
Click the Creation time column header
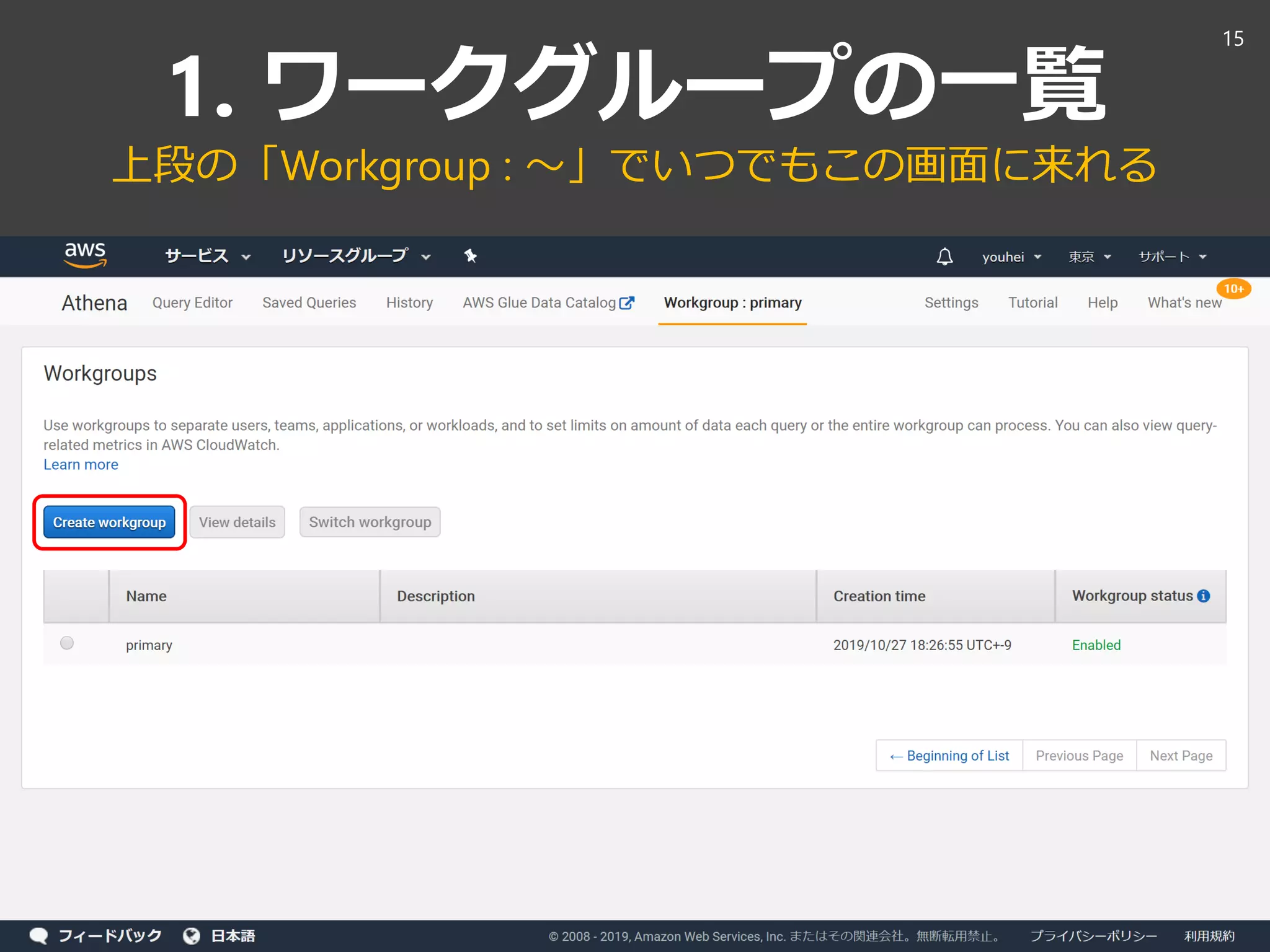pos(936,596)
